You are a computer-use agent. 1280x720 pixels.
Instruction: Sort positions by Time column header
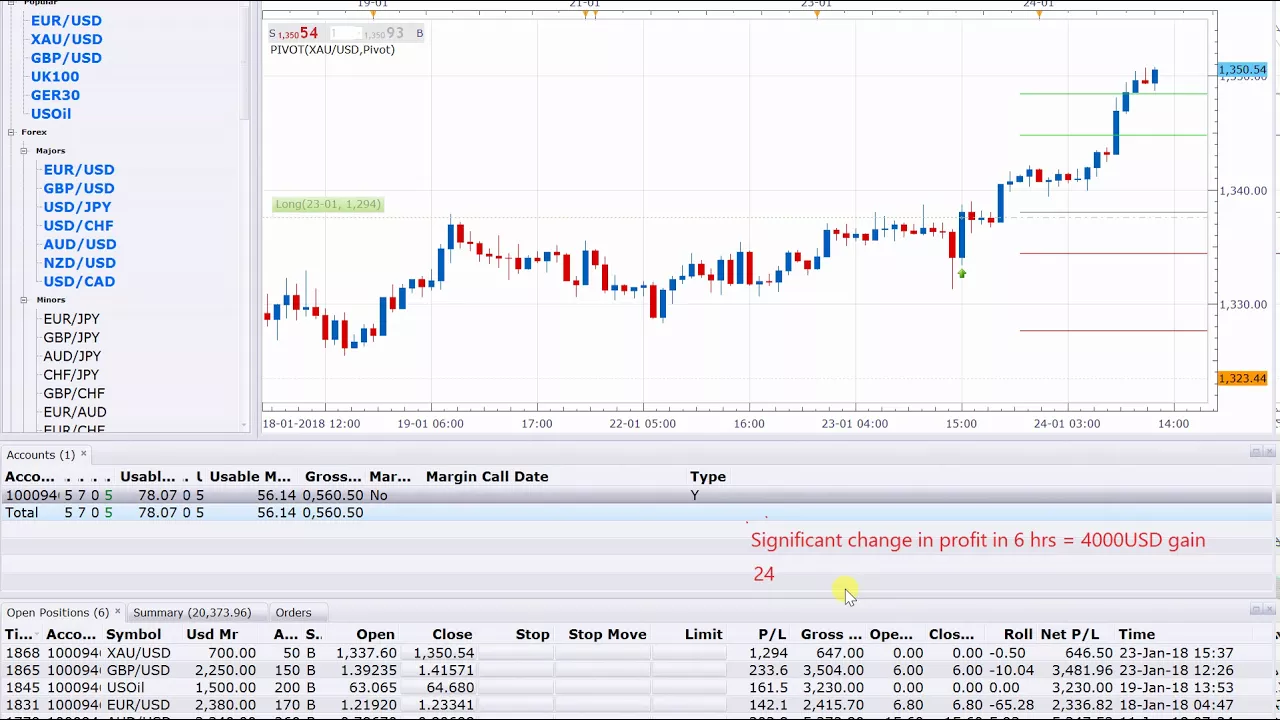click(1137, 634)
